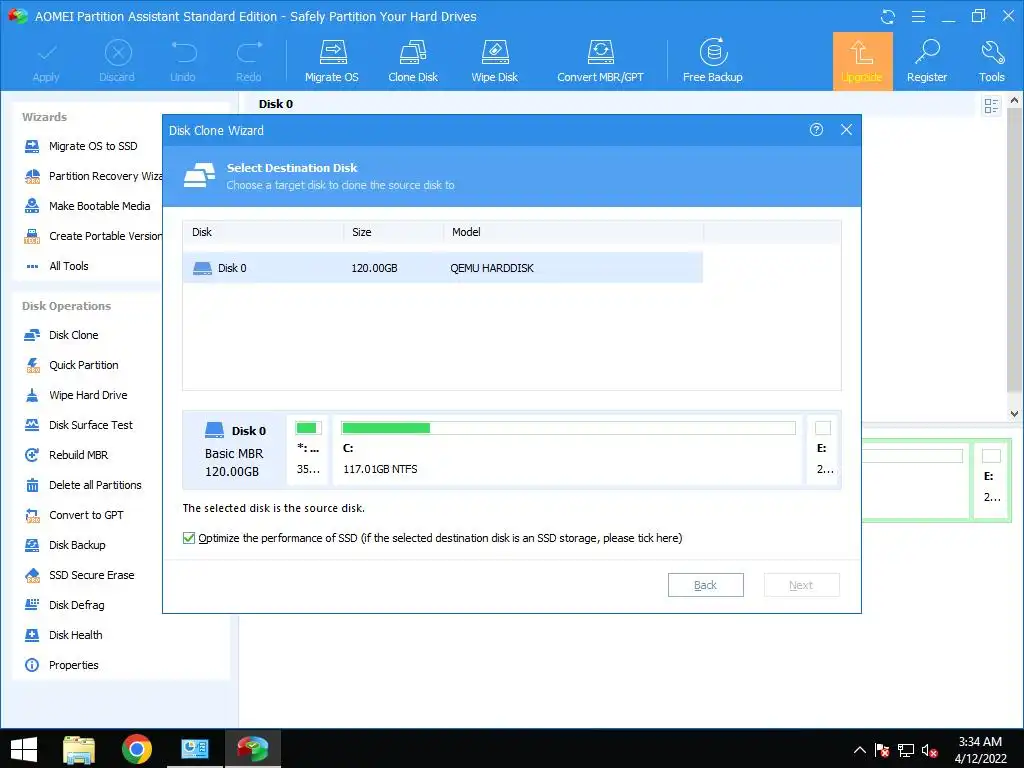The height and width of the screenshot is (768, 1024).
Task: Open Free Backup in toolbar
Action: (712, 61)
